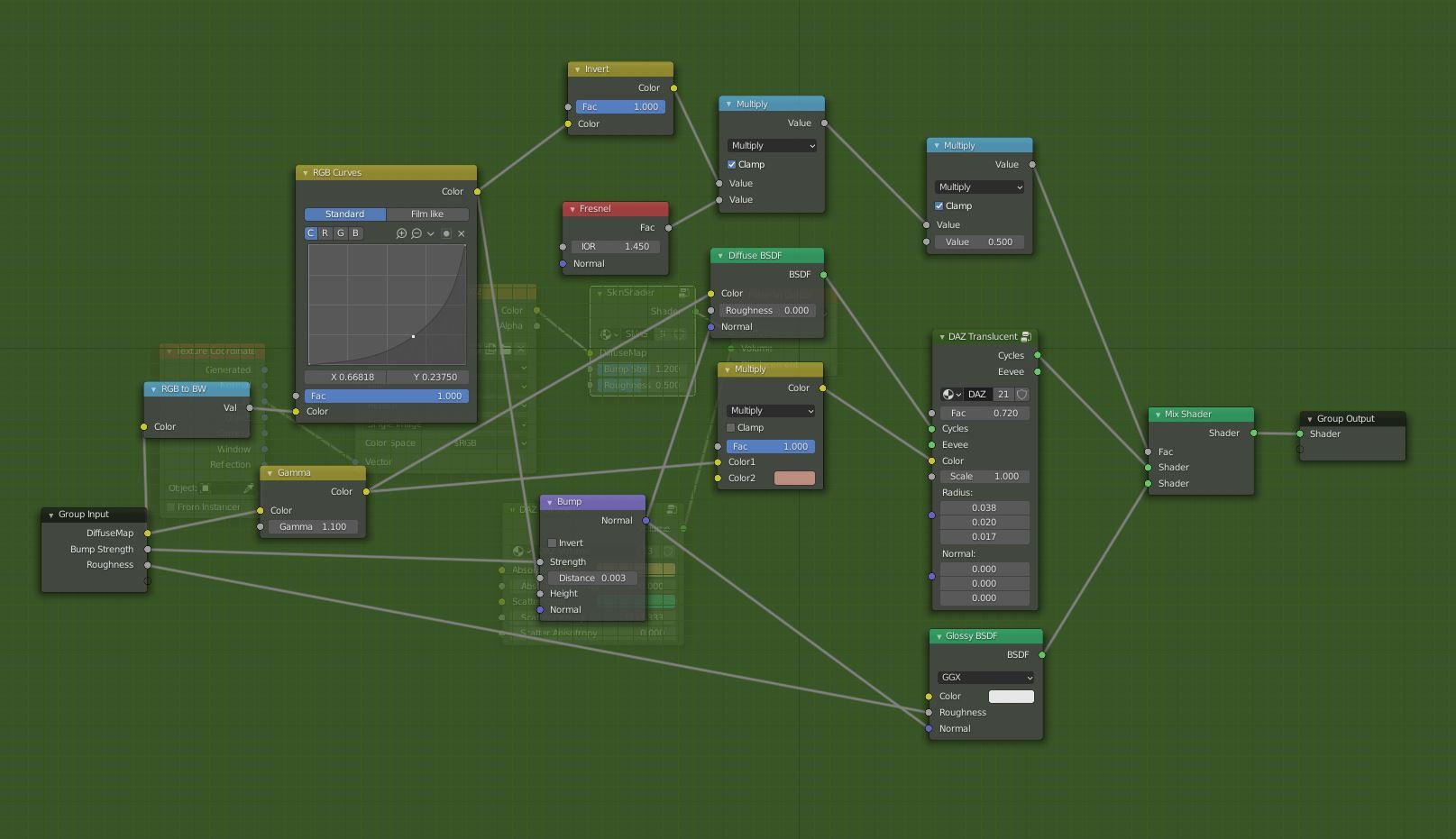Collapse the Mix Shader node

point(1158,415)
